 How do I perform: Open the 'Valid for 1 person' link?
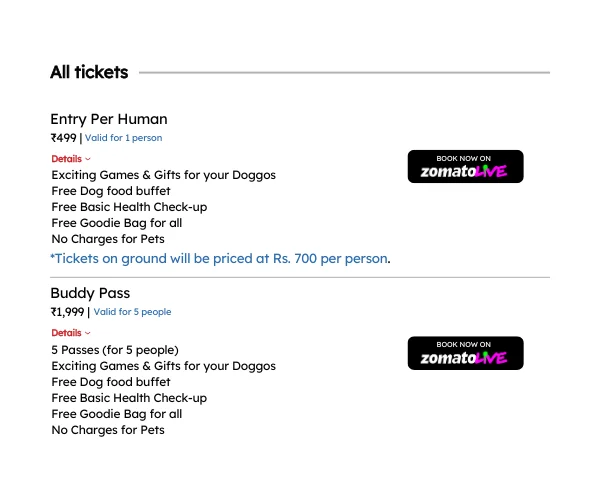click(x=123, y=138)
